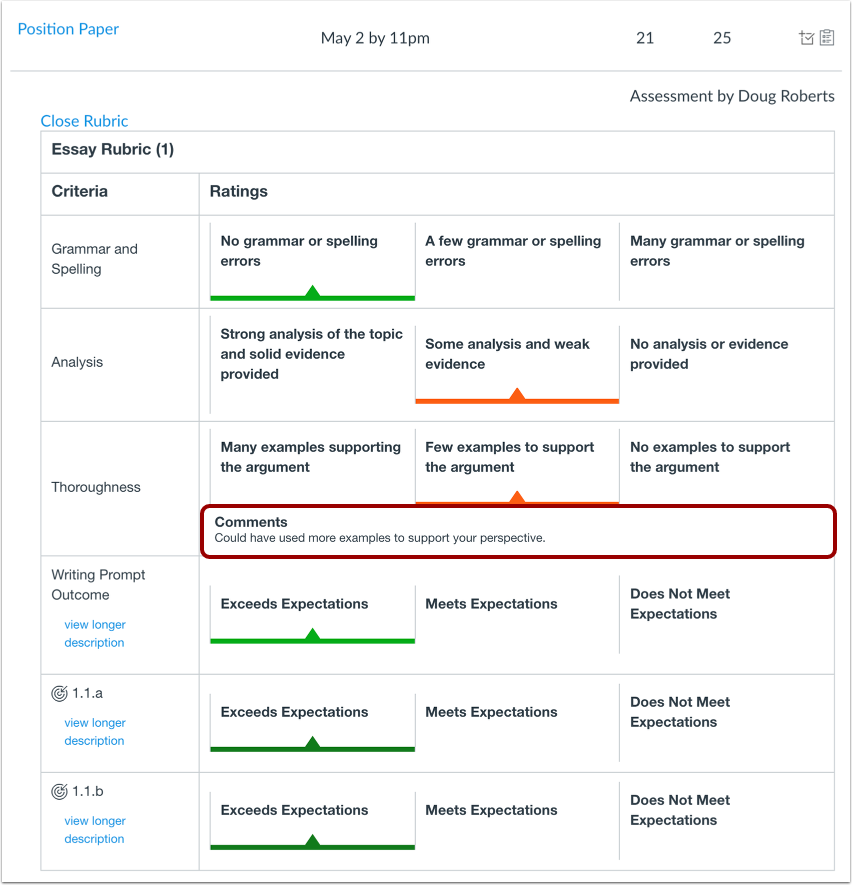
Task: Click the outcome target icon beside 1.1.b
Action: pyautogui.click(x=59, y=792)
